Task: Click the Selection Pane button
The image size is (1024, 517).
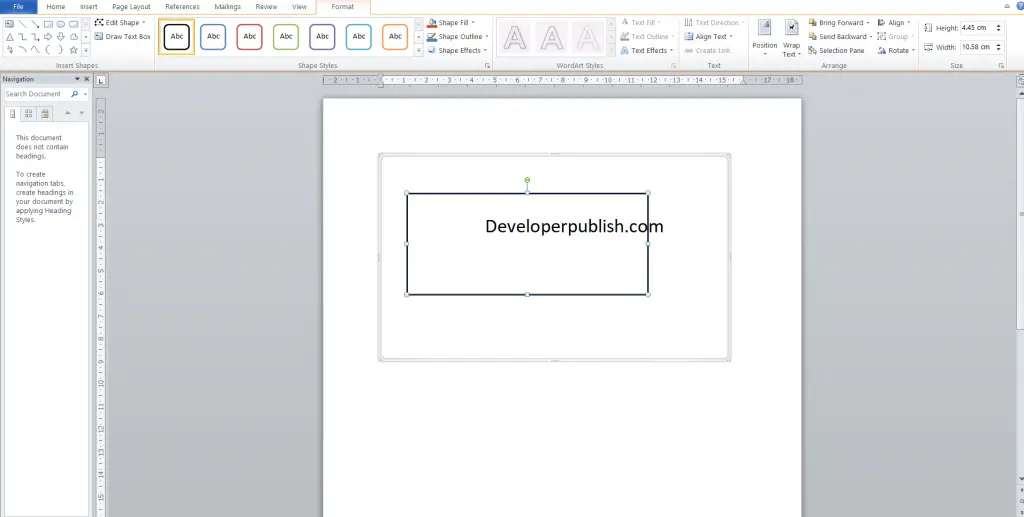Action: (836, 50)
